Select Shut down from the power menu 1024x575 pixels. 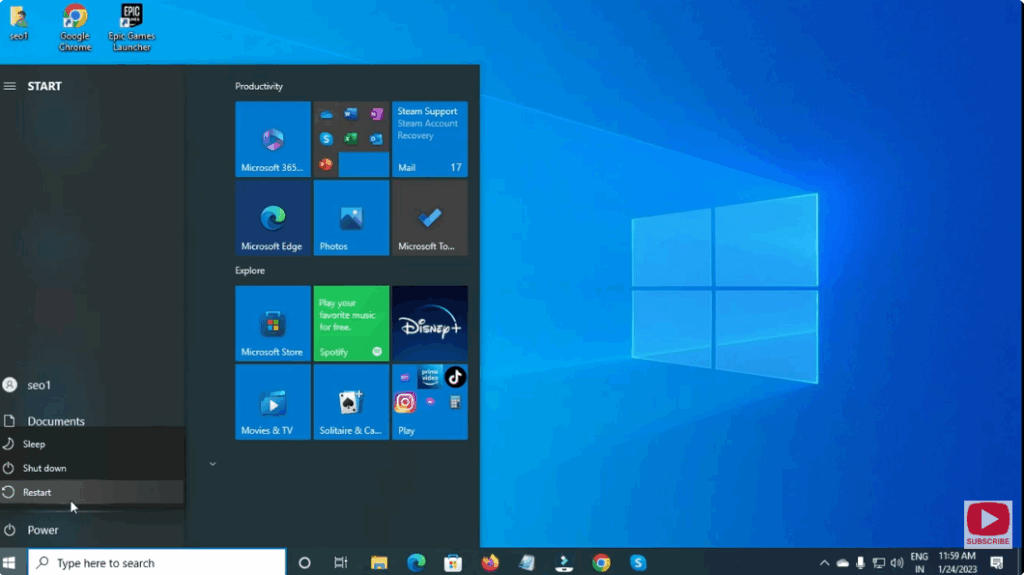(92, 468)
